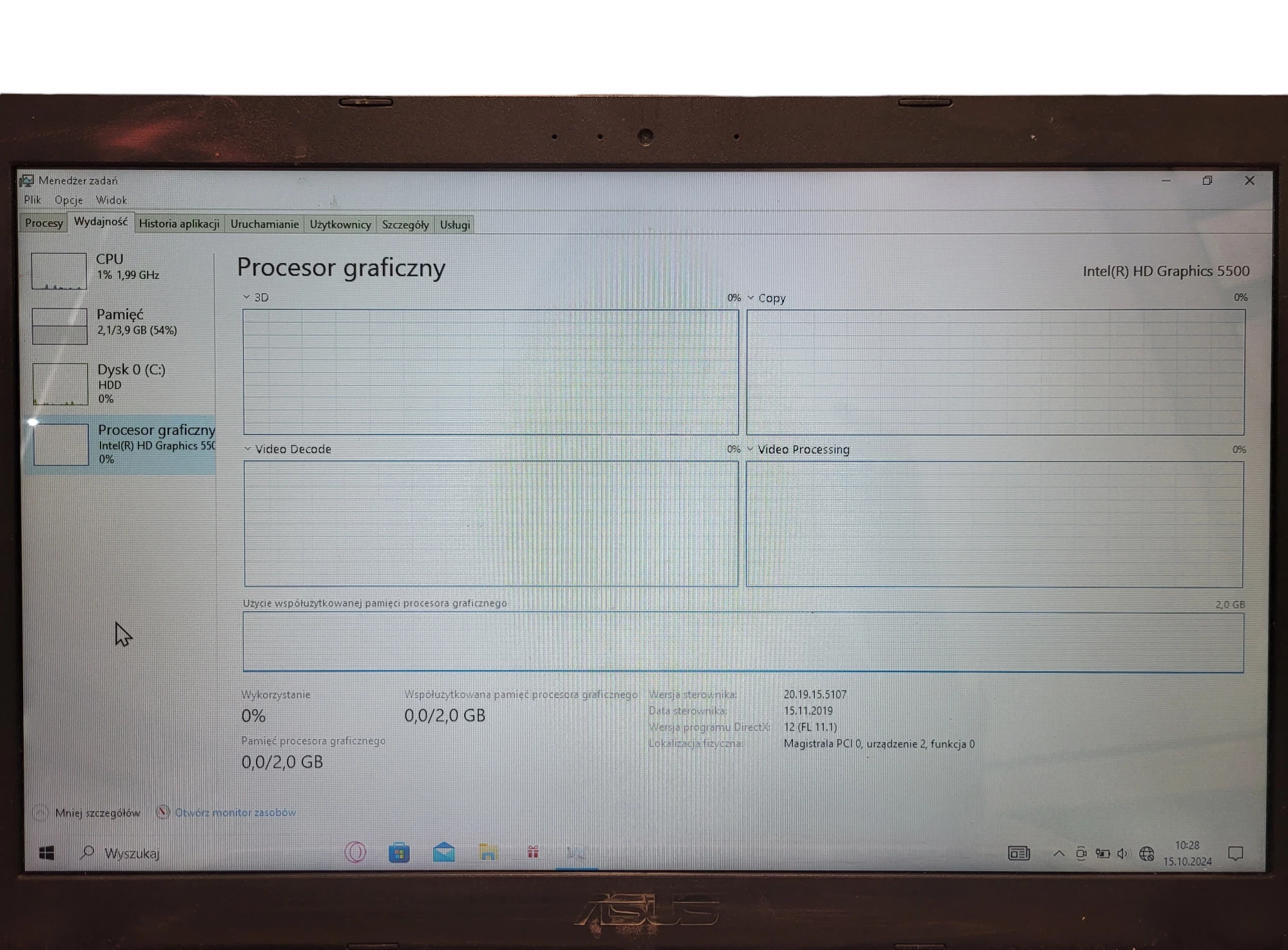The image size is (1288, 950).
Task: Click the battery tray icon
Action: [1103, 853]
